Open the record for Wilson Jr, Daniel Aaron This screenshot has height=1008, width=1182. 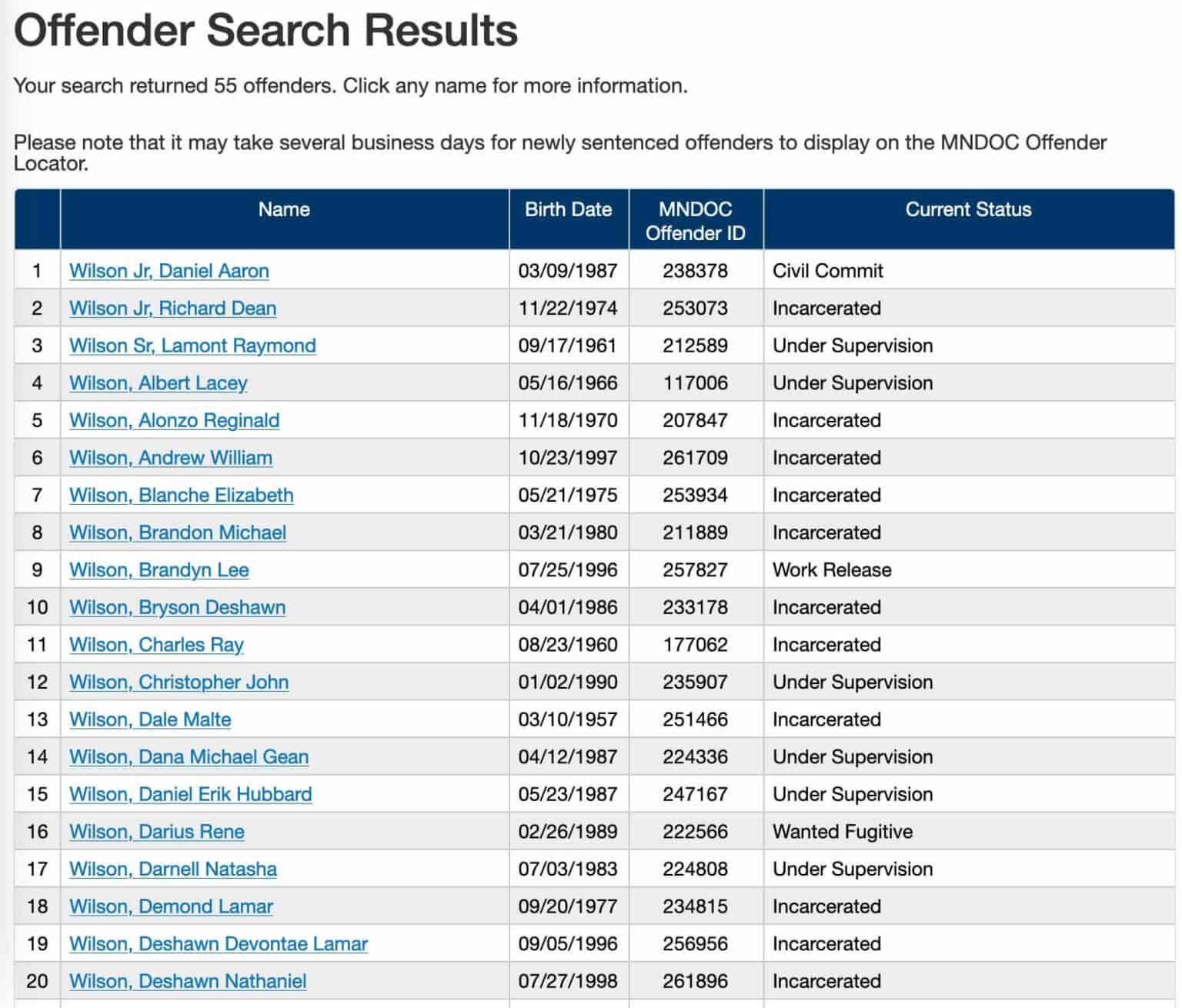169,271
